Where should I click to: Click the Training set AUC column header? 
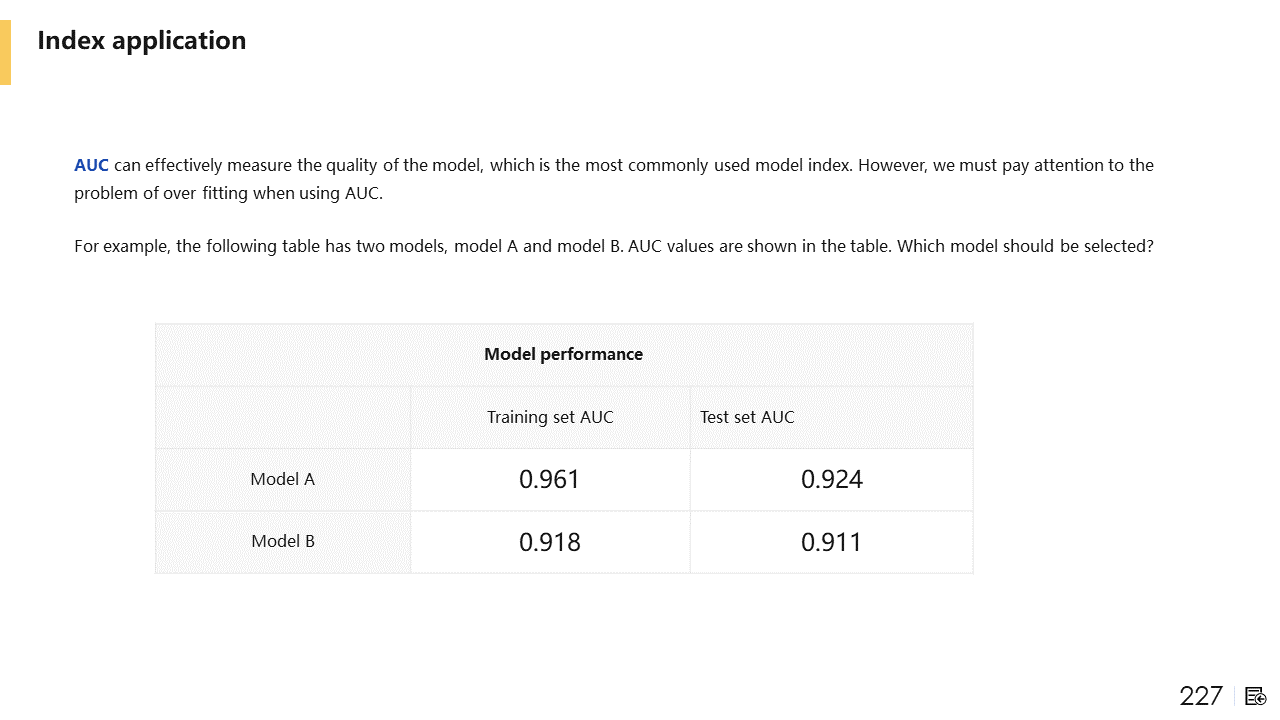tap(550, 417)
